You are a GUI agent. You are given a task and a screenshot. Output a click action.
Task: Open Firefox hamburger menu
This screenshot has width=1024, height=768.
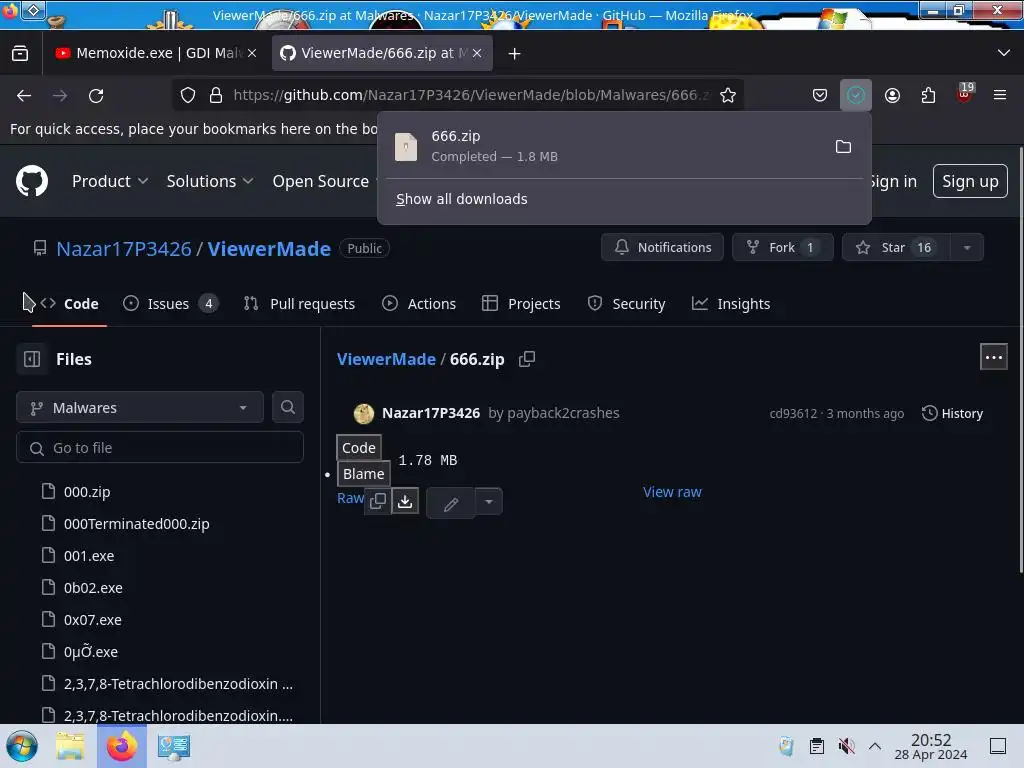(1000, 95)
